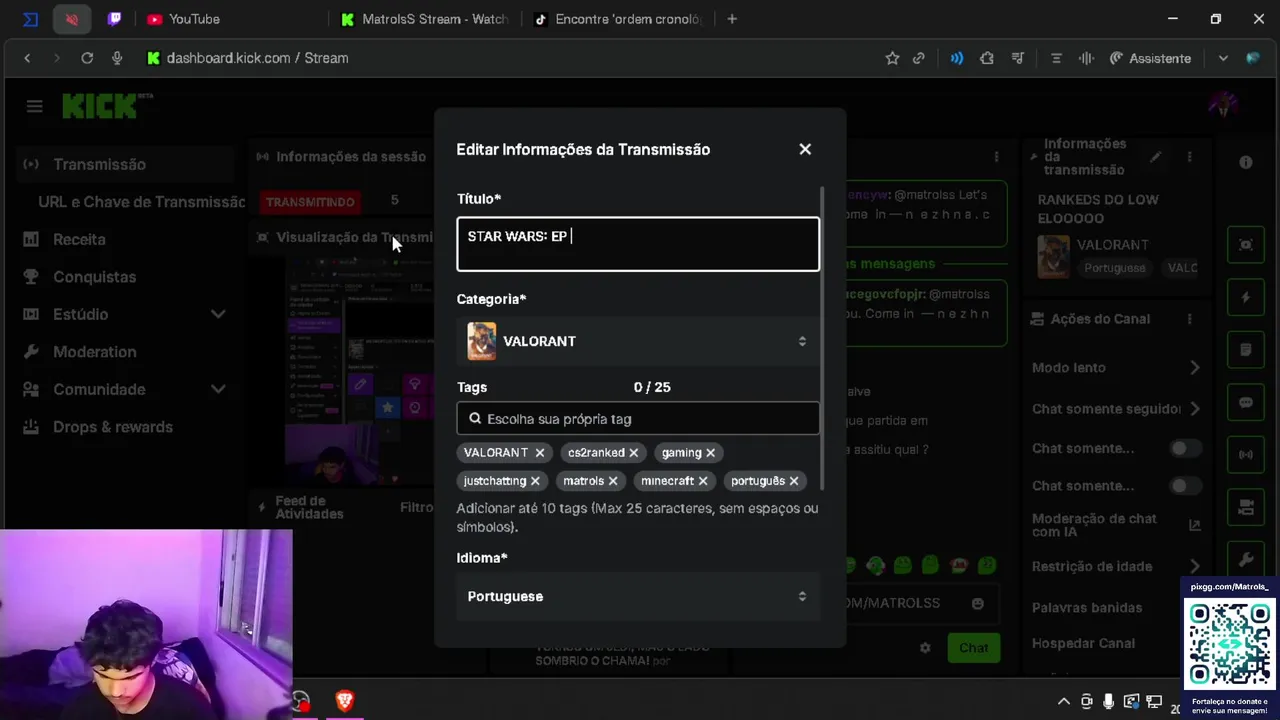Screen dimensions: 1280x720
Task: Open Informações da transmissão options menu
Action: tap(1189, 157)
